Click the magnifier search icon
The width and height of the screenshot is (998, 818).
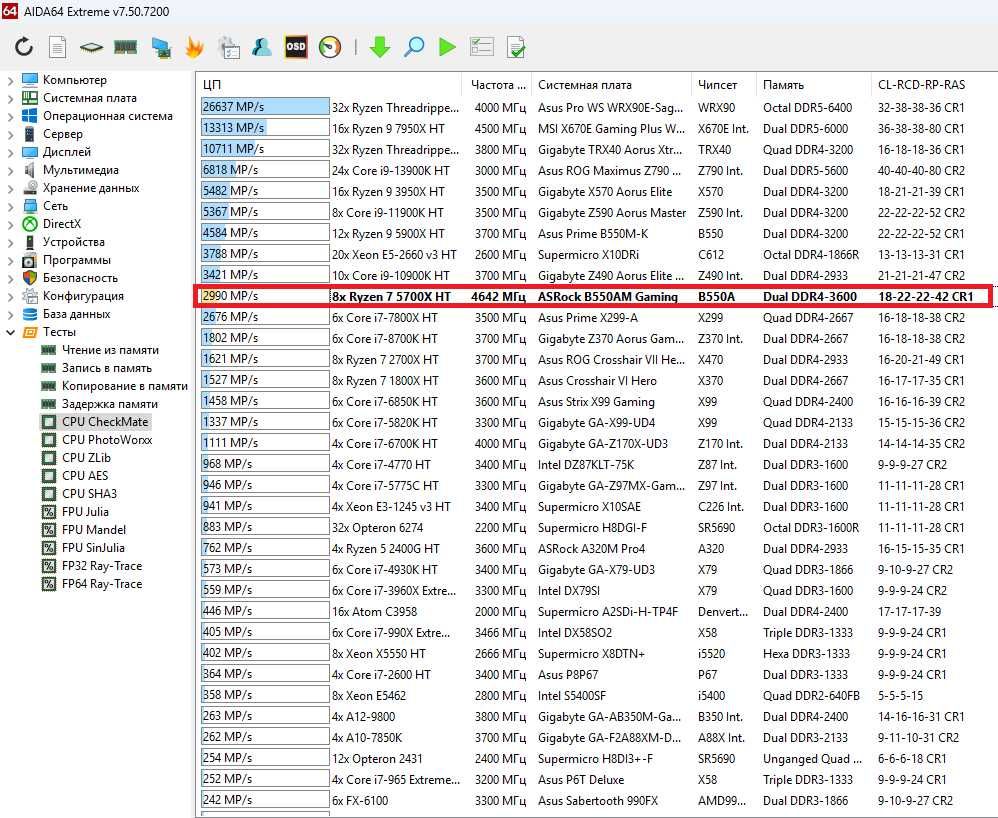[414, 46]
